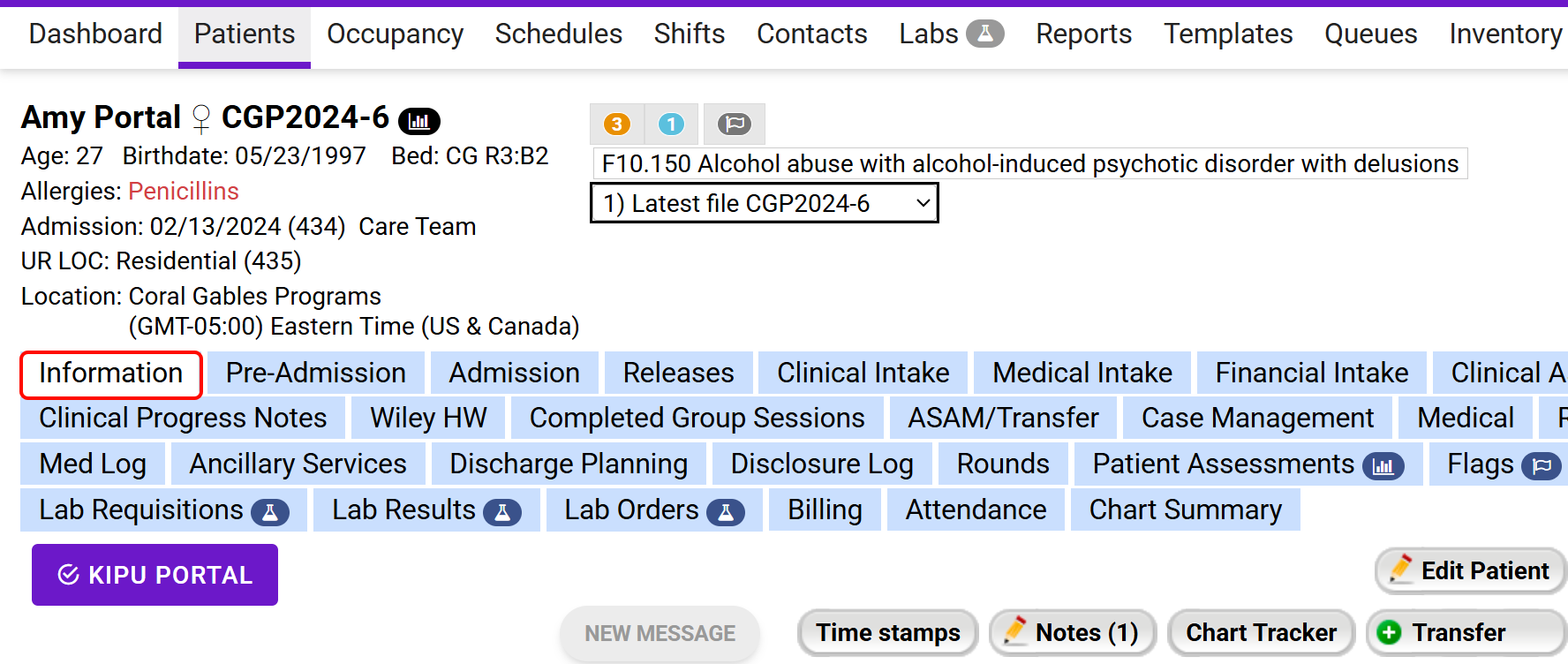The width and height of the screenshot is (1568, 664).
Task: Click the flask icon on Lab Orders
Action: (x=726, y=511)
